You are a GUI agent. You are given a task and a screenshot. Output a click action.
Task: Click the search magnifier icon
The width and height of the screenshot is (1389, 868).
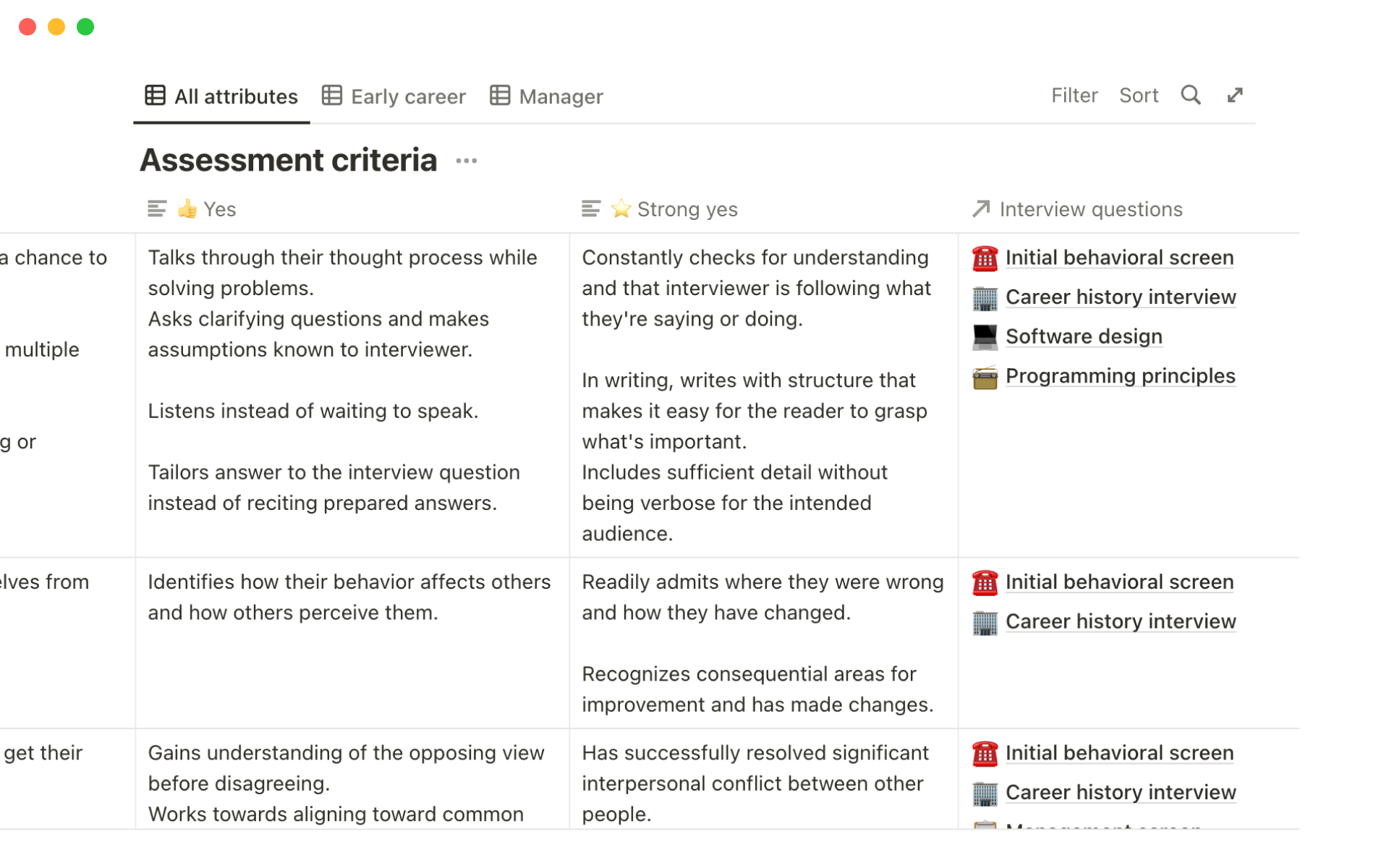point(1190,95)
